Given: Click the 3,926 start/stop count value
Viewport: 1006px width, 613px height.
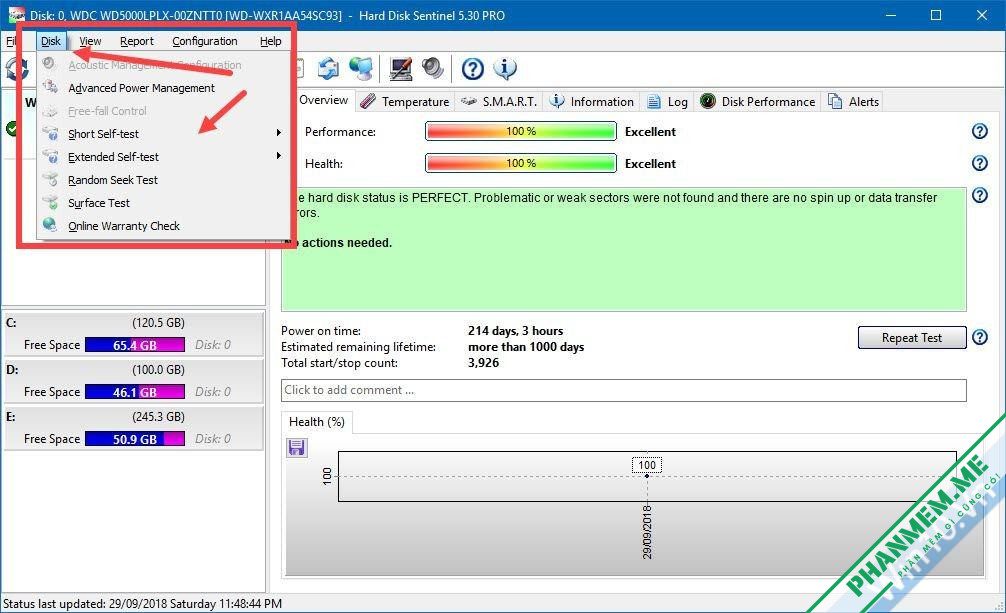Looking at the screenshot, I should point(483,363).
